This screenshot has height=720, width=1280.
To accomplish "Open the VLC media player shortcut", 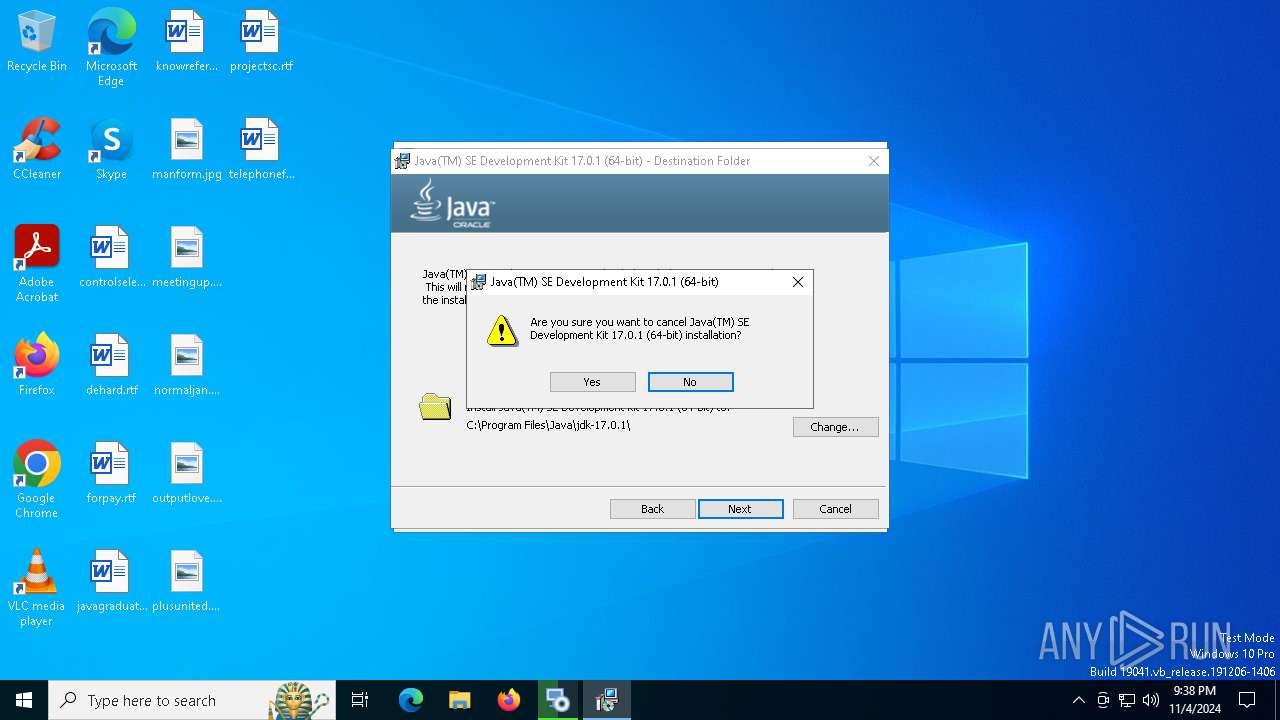I will tap(37, 588).
